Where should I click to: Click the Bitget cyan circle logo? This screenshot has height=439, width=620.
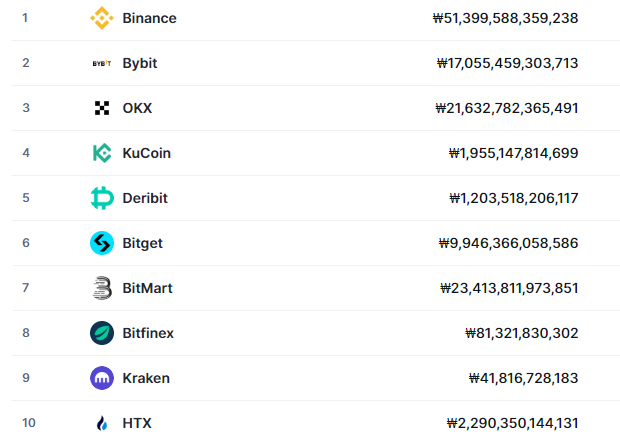[102, 243]
